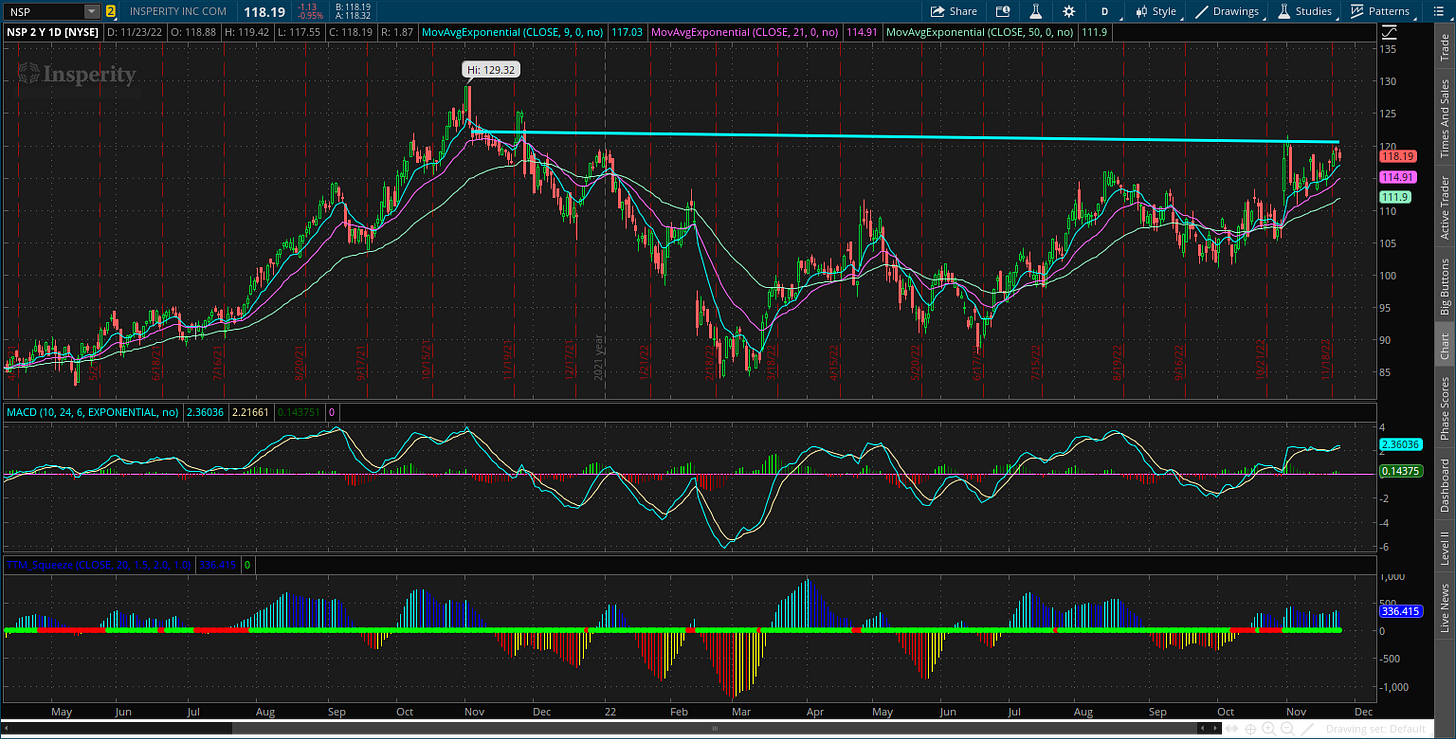Click the list menu icon at top right

[1437, 11]
